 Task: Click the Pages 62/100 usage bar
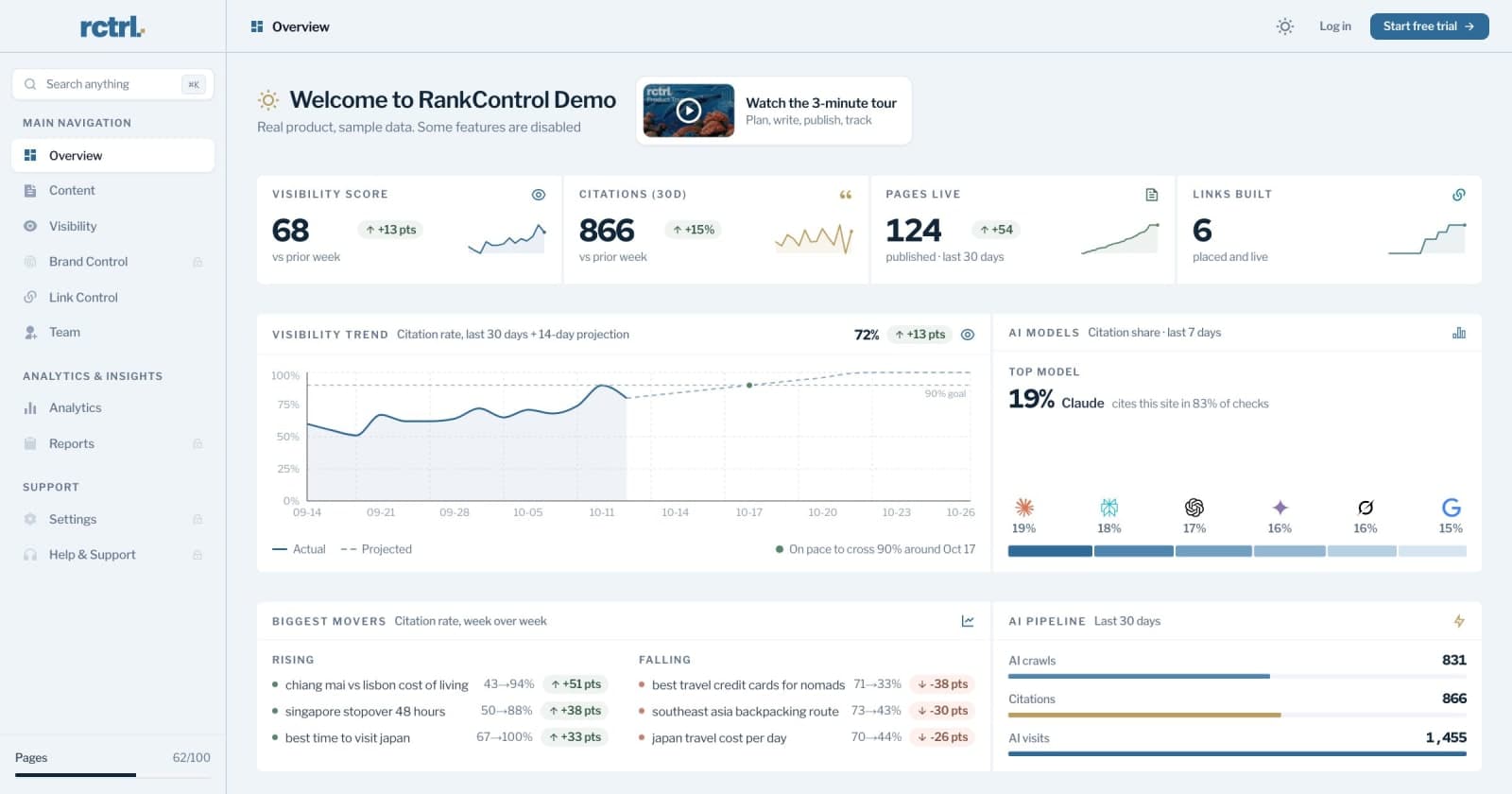coord(112,775)
